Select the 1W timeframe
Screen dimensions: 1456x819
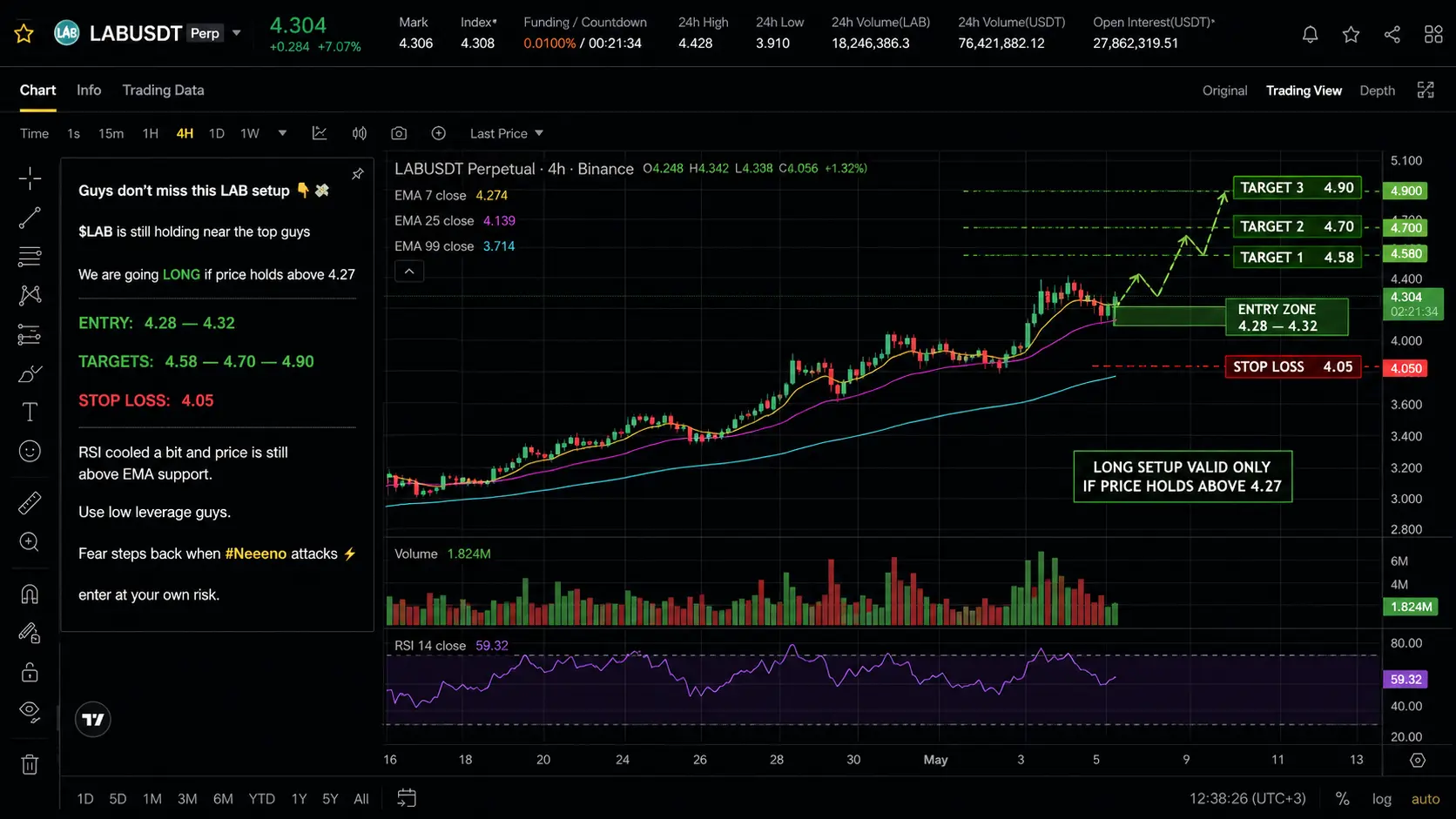[x=250, y=133]
